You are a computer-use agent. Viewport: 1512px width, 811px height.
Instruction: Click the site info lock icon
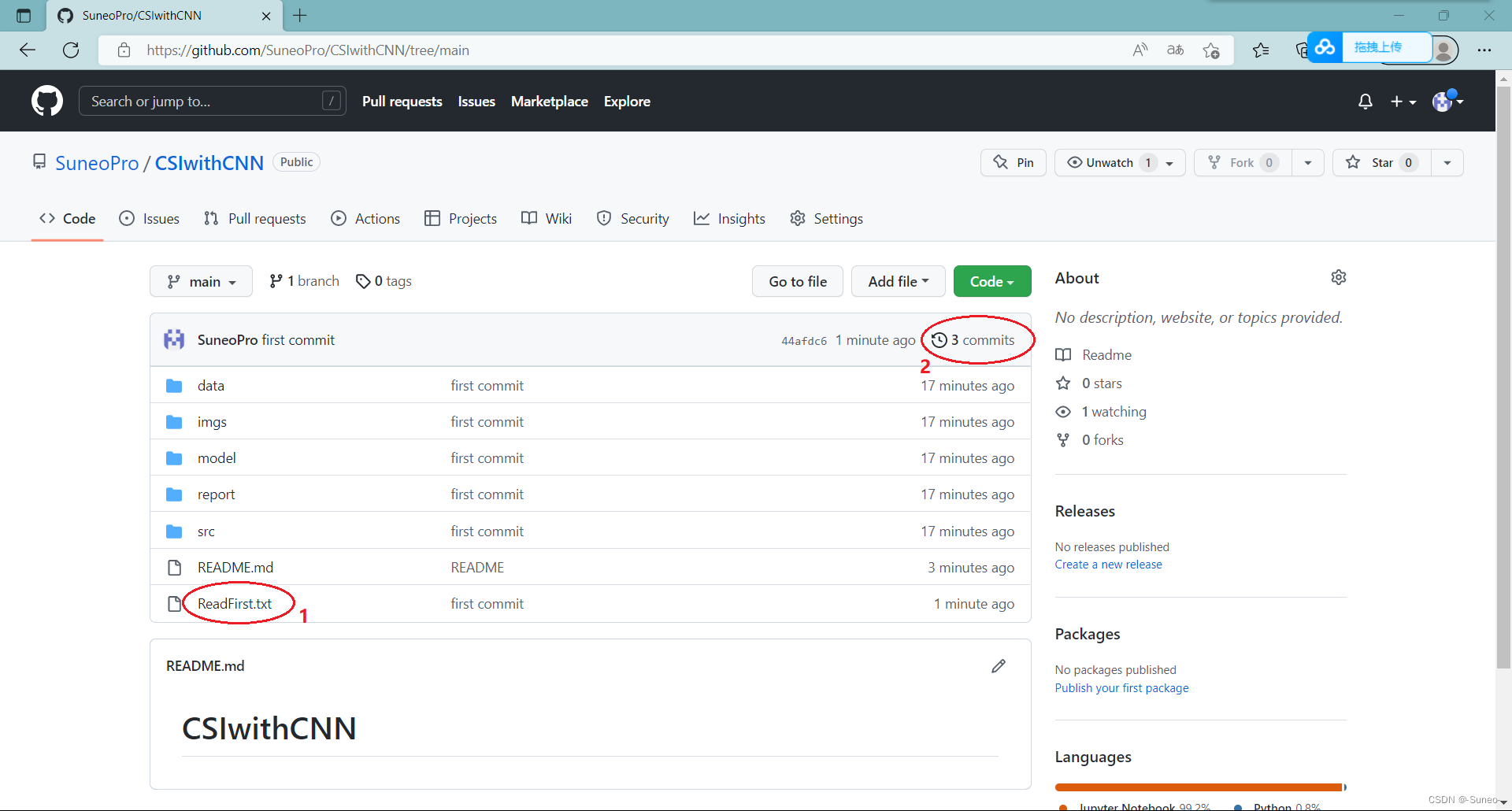pos(124,50)
